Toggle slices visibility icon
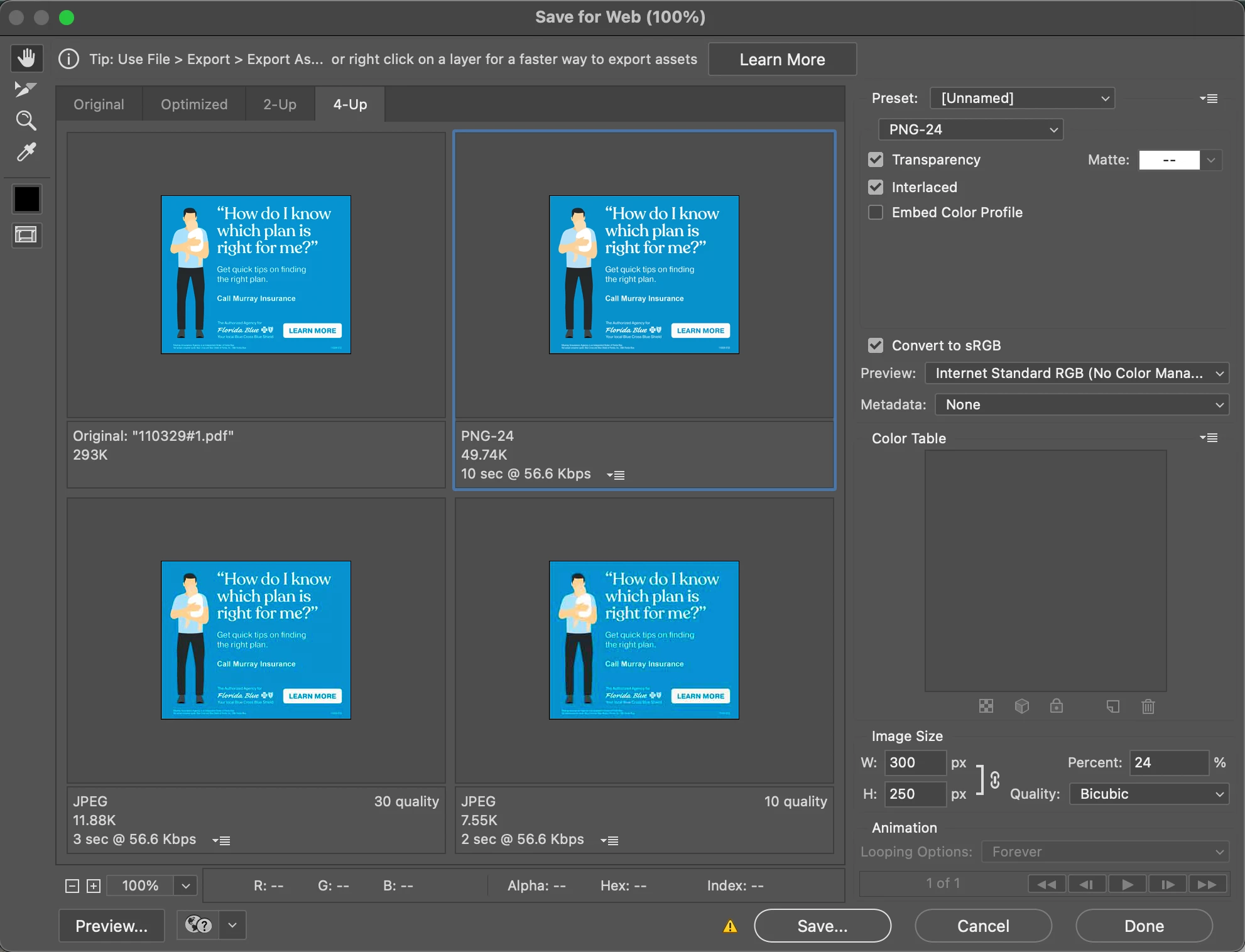 (26, 235)
